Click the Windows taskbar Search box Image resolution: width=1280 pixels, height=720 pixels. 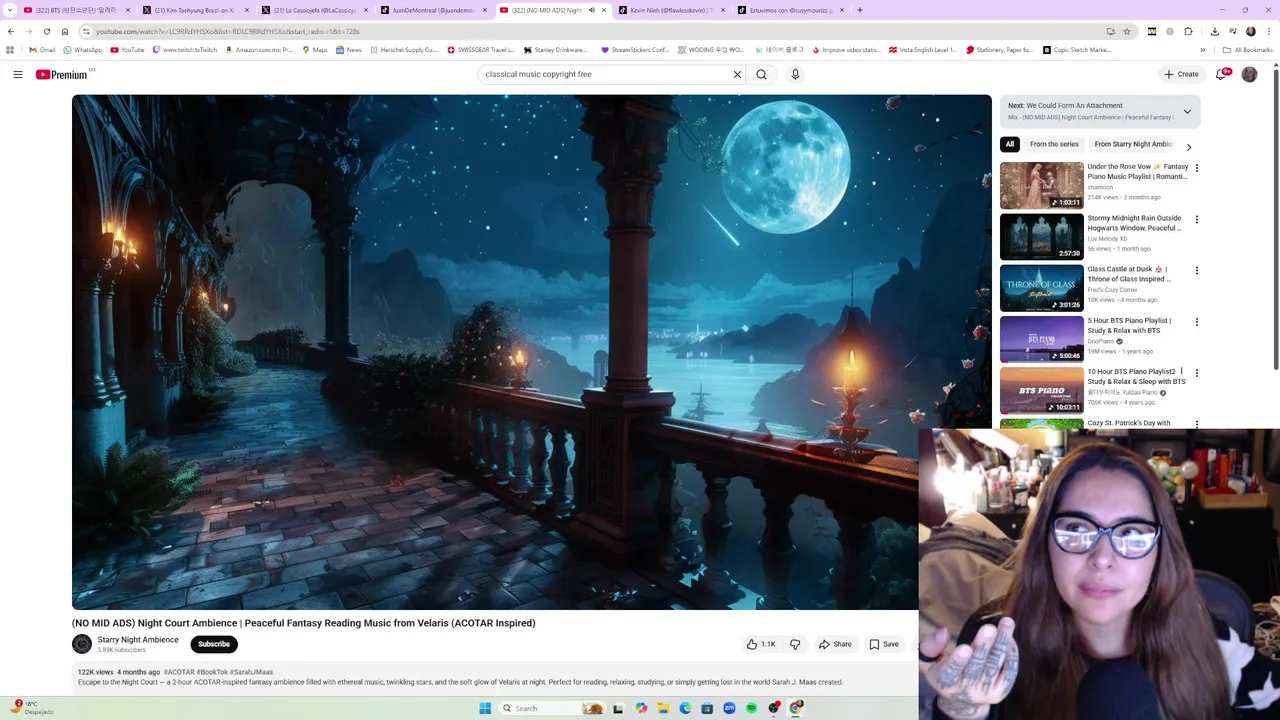coord(551,708)
